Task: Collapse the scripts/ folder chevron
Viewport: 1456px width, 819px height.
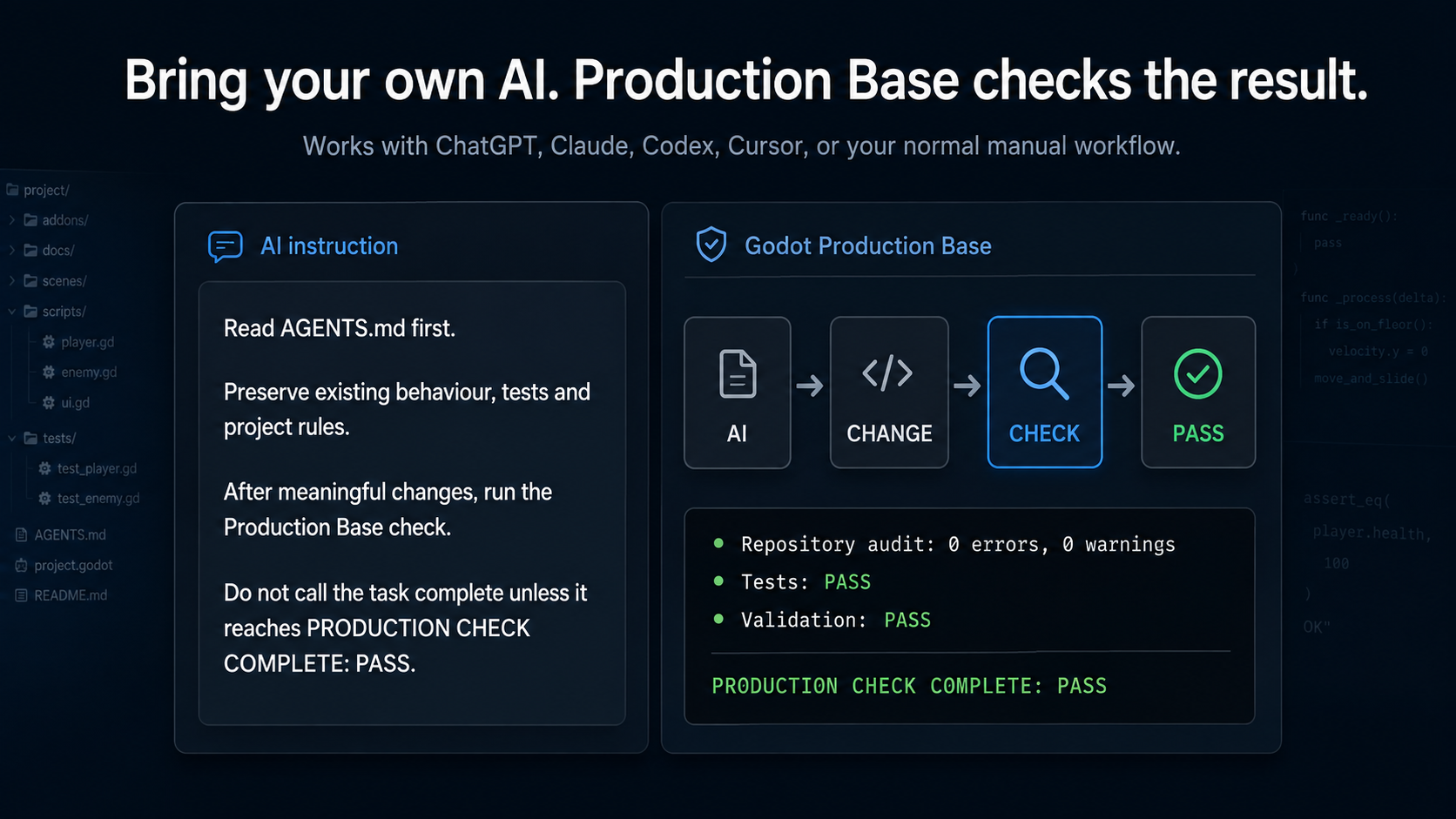Action: click(12, 312)
